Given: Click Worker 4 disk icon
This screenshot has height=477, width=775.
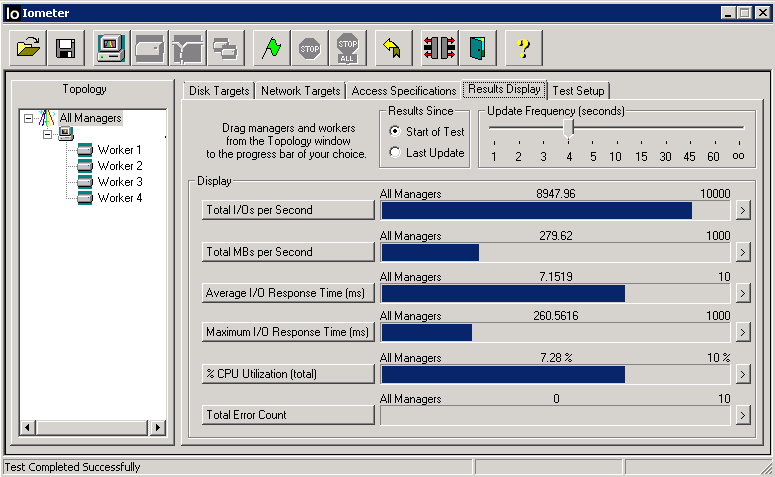Looking at the screenshot, I should [x=85, y=198].
